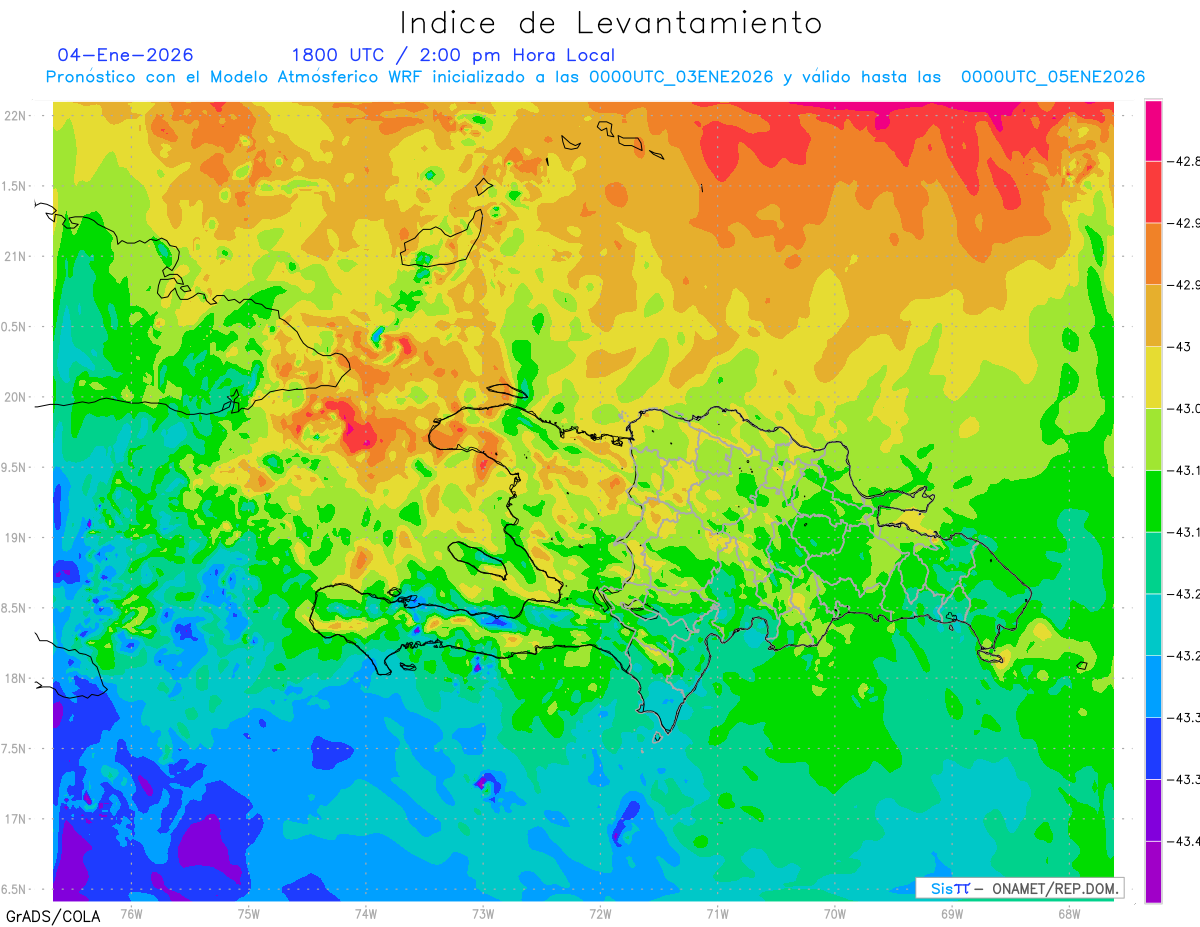
Task: Click the 'GrADS/COLA' credit text
Action: [x=53, y=916]
